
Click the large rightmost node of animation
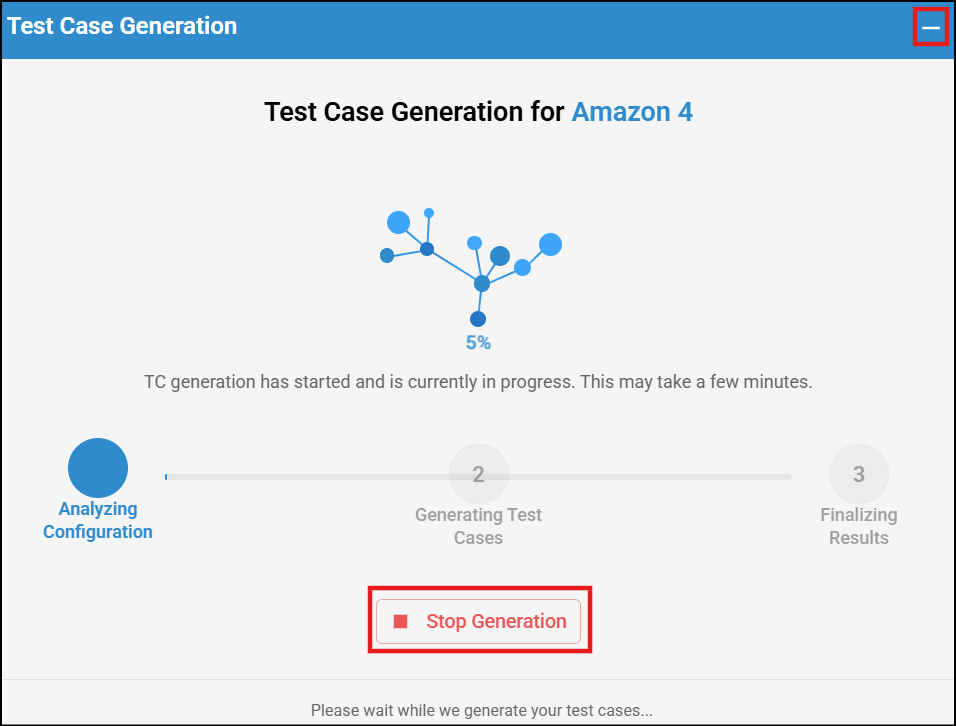550,244
